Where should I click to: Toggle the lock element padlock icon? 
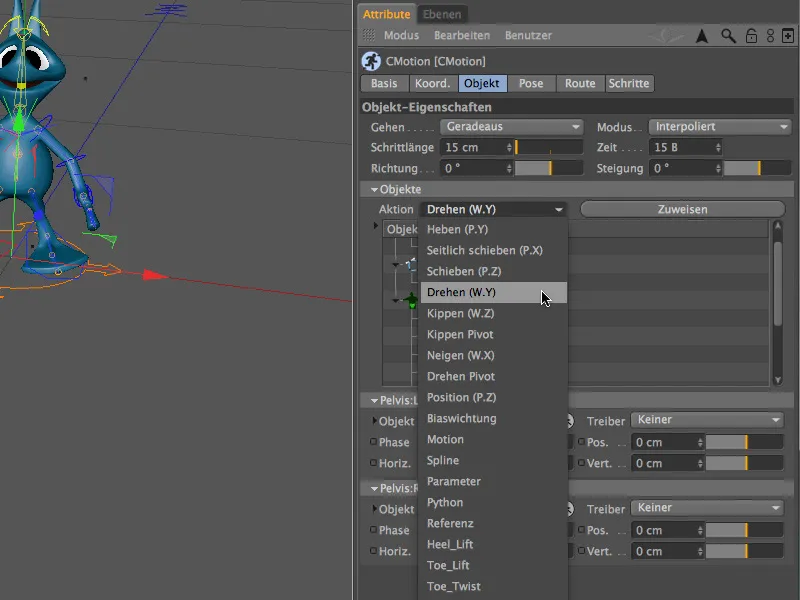pyautogui.click(x=751, y=36)
